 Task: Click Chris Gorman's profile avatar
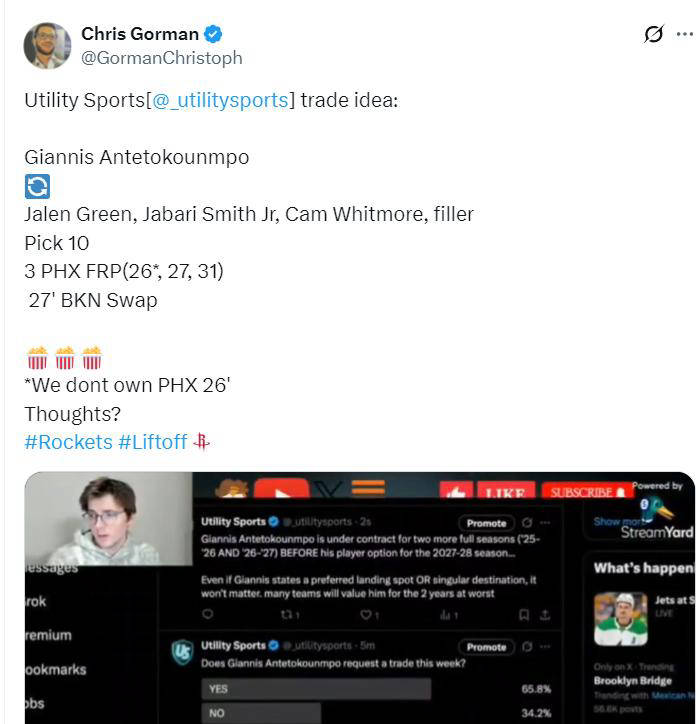(x=47, y=46)
